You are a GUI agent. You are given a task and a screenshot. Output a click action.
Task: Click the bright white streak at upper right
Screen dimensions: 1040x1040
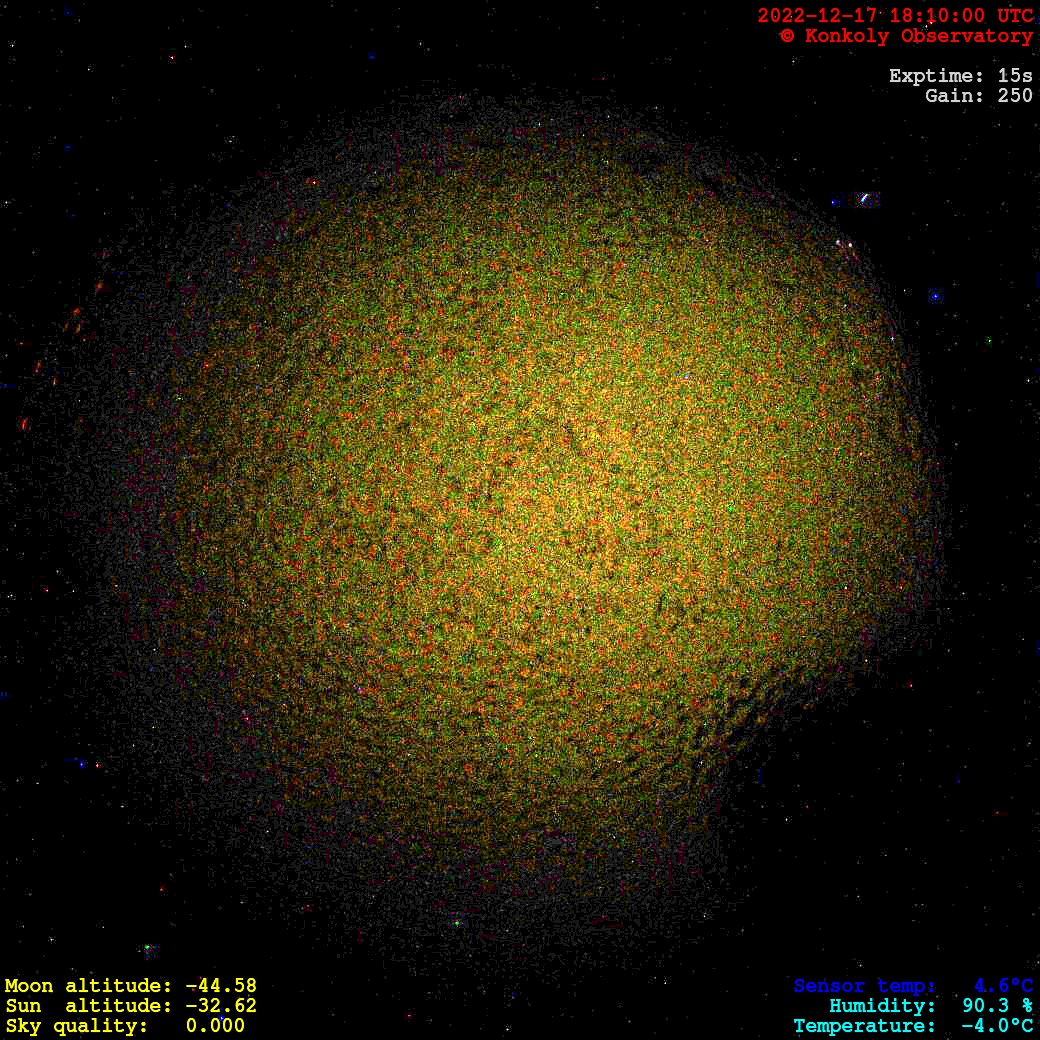tap(864, 199)
